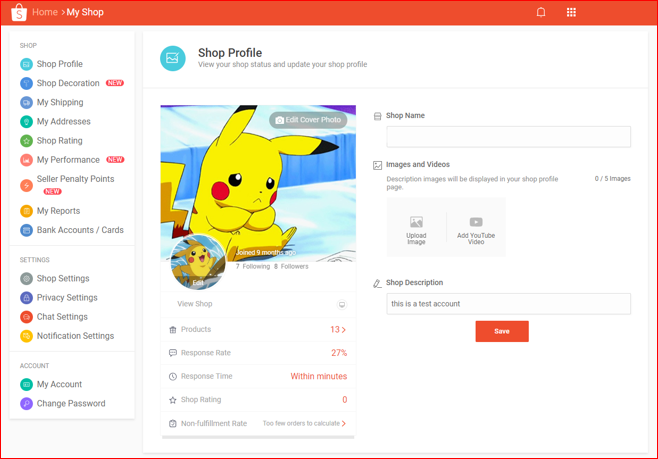Click the Shop Decoration sidebar icon

tap(27, 83)
